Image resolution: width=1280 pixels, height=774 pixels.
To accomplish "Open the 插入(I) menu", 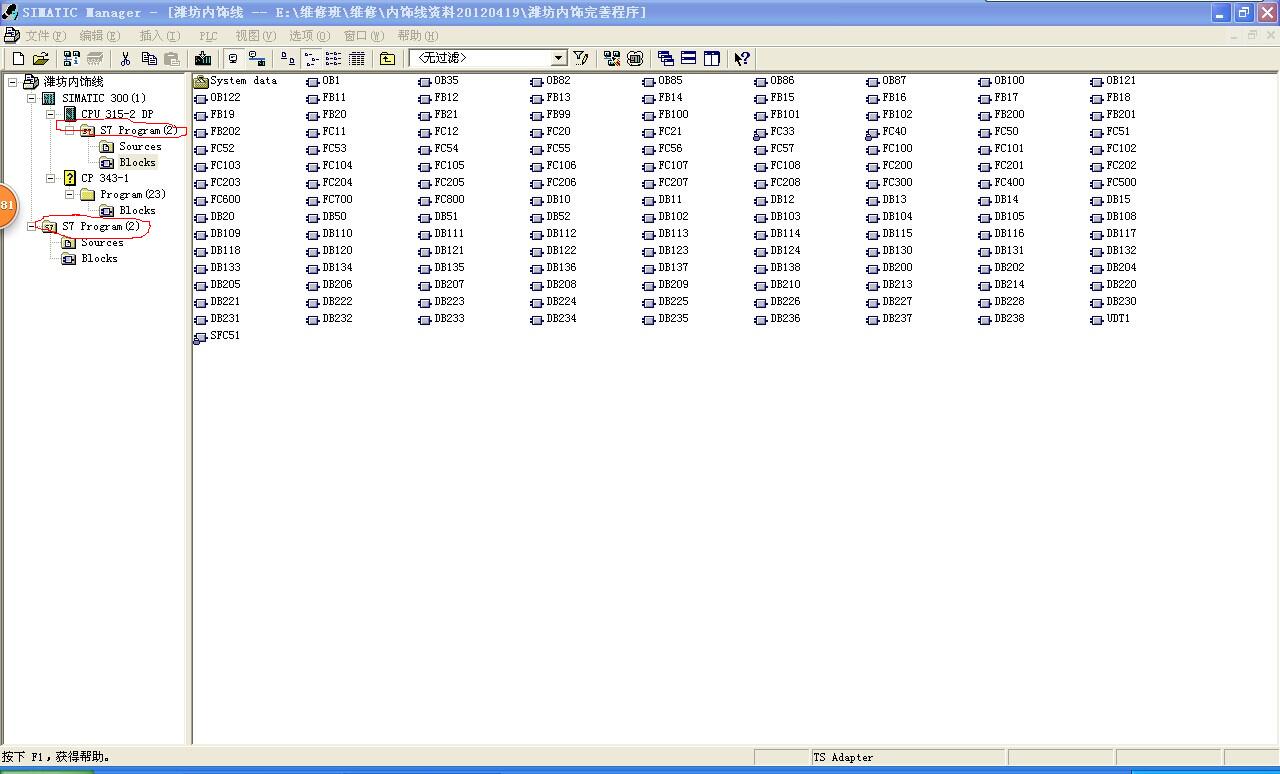I will pos(160,36).
